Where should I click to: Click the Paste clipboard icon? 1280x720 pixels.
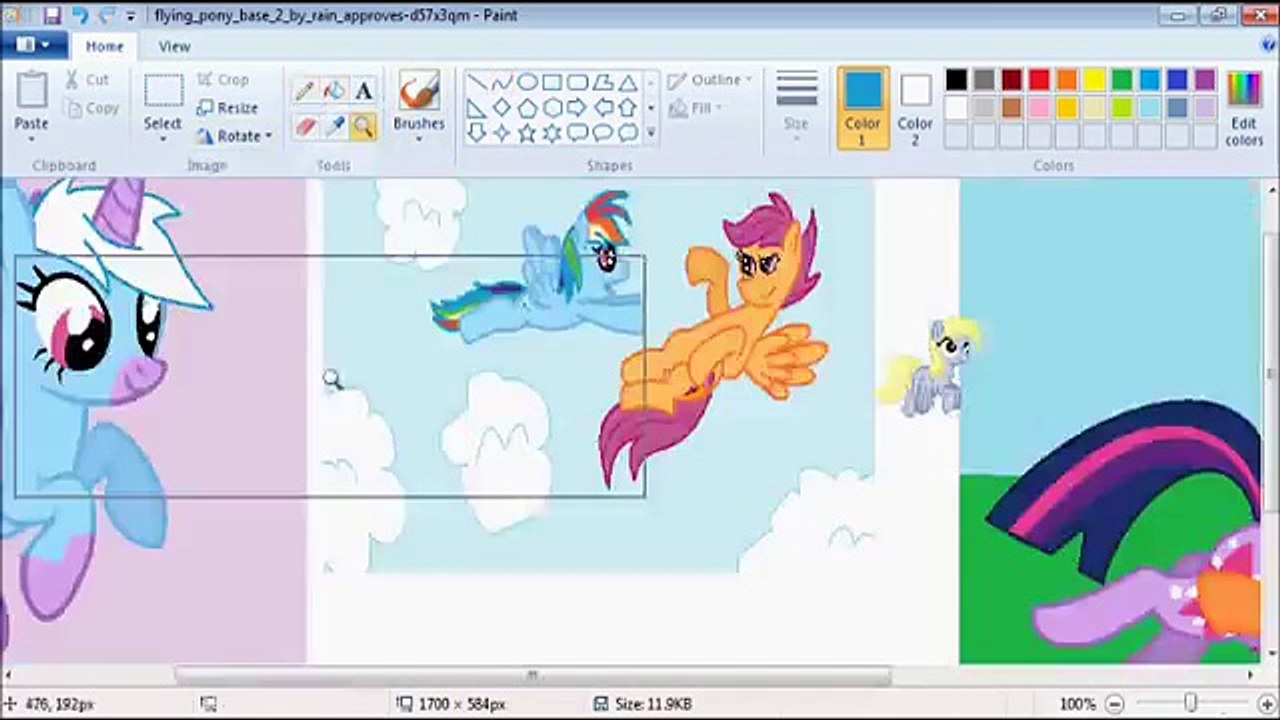tap(31, 91)
